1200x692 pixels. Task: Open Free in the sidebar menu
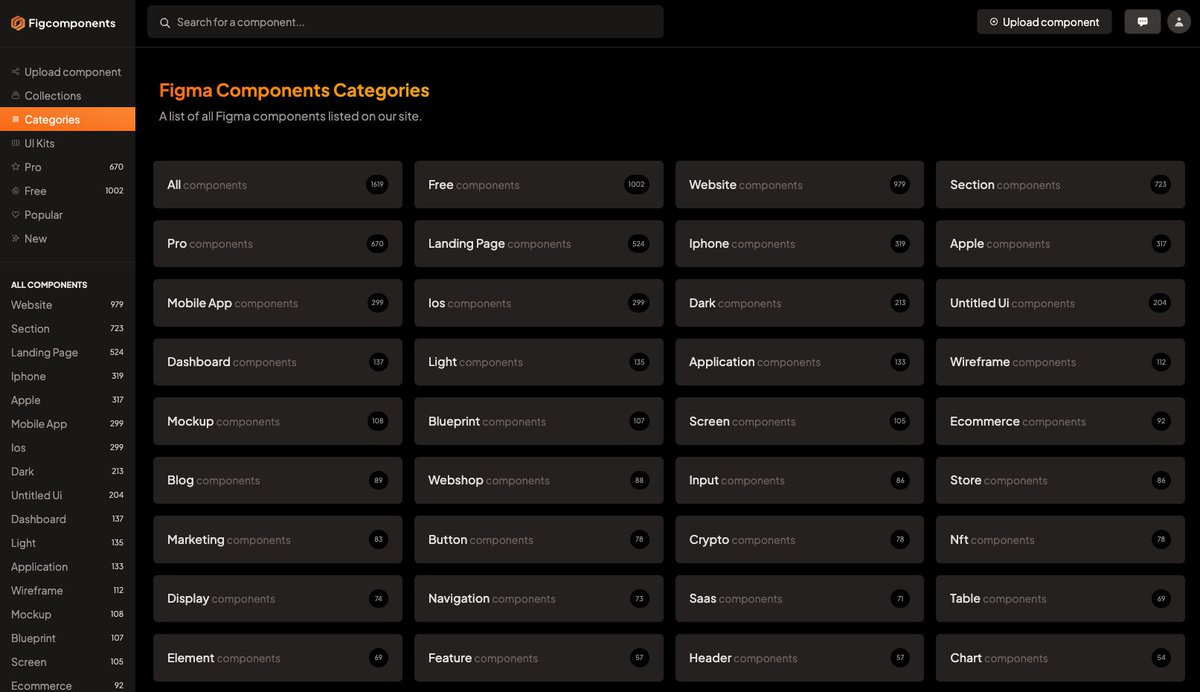[x=35, y=191]
